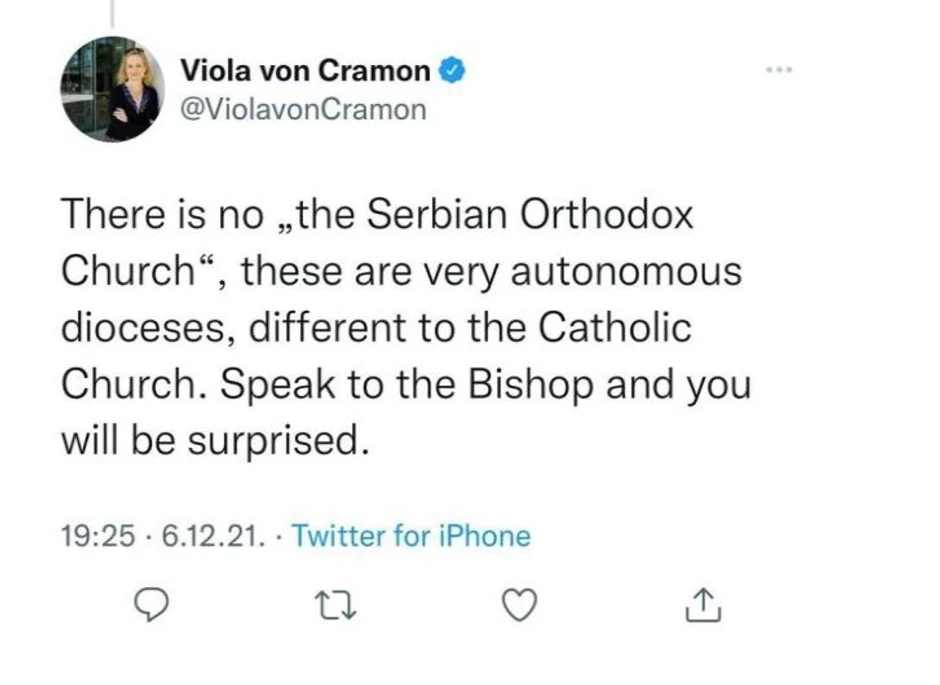Click the display name Viola von Cramon
The width and height of the screenshot is (940, 685).
pyautogui.click(x=305, y=71)
